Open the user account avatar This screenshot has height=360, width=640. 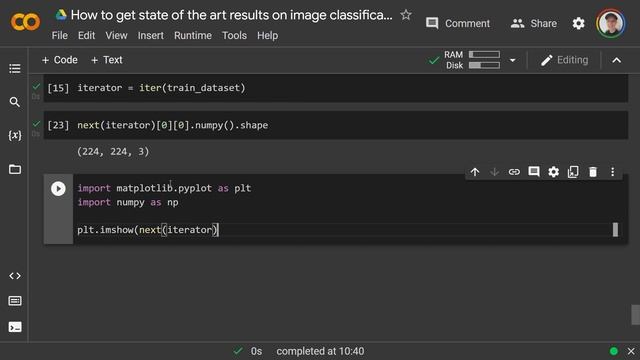click(x=611, y=23)
